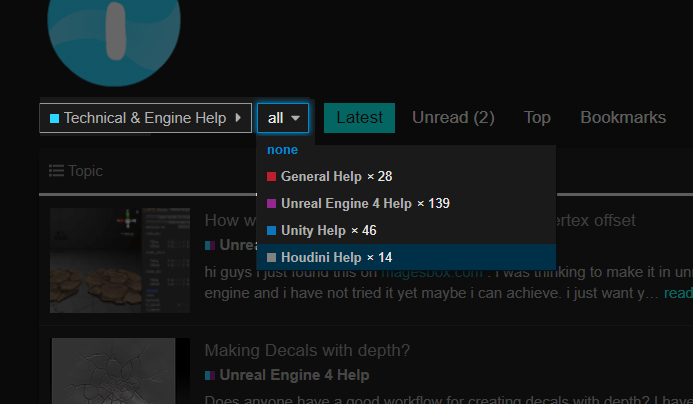Click gray square next to Houdini Help
This screenshot has width=693, height=404.
pyautogui.click(x=271, y=257)
